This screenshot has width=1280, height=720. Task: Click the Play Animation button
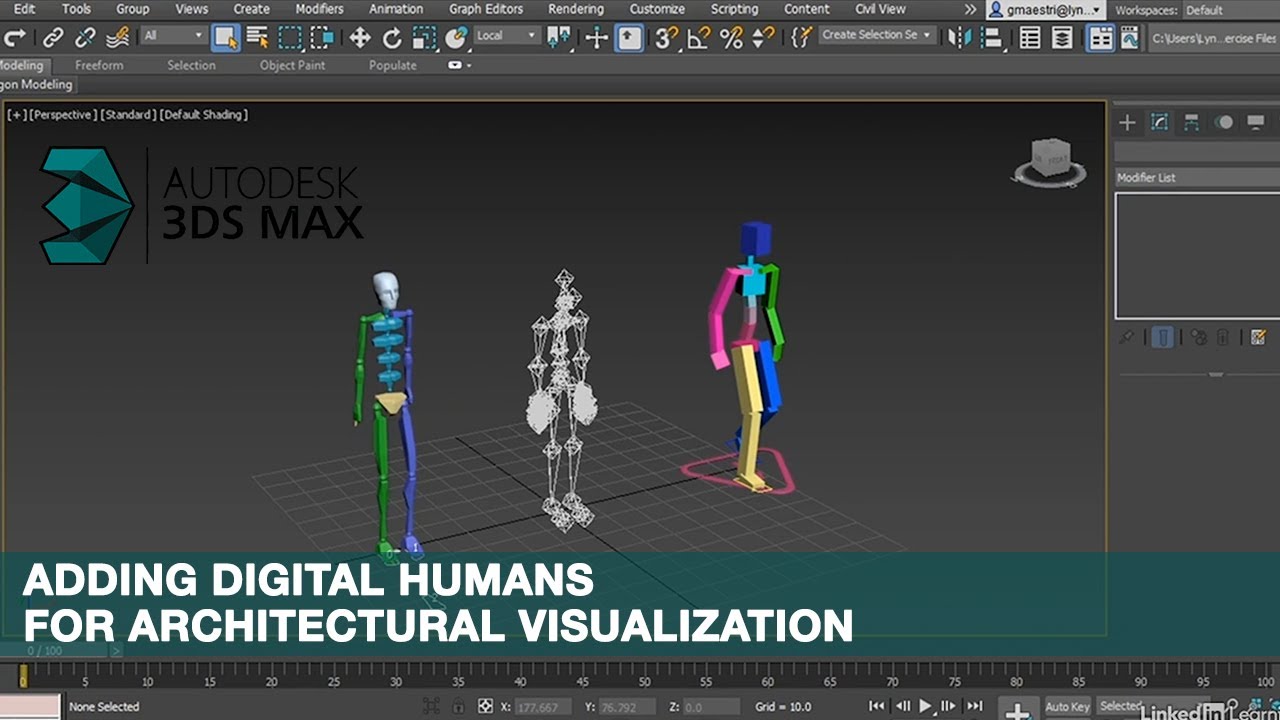click(925, 706)
